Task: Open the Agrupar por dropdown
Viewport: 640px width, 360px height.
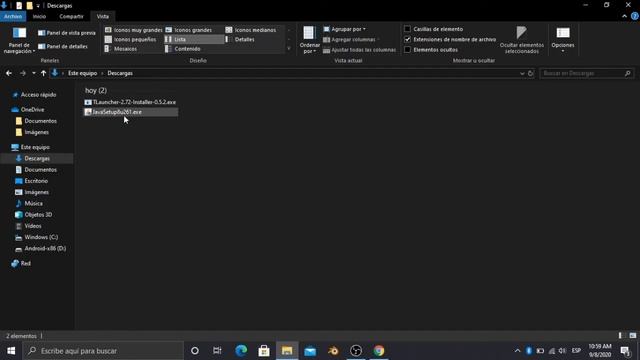Action: [x=344, y=29]
